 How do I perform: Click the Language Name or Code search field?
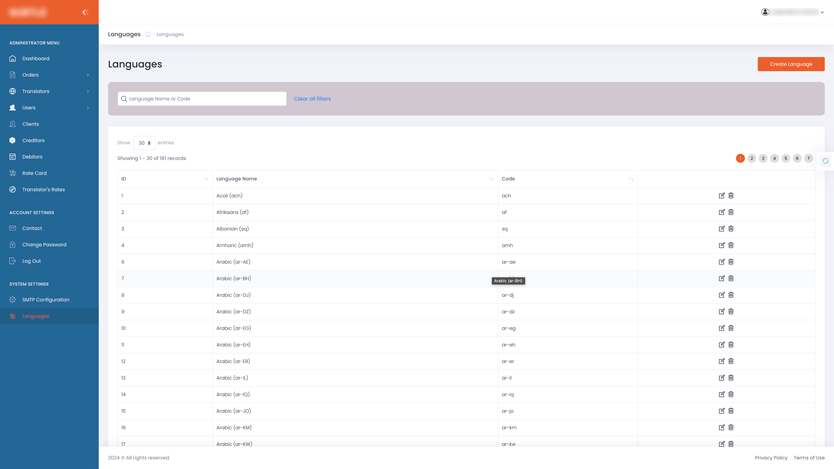[205, 99]
